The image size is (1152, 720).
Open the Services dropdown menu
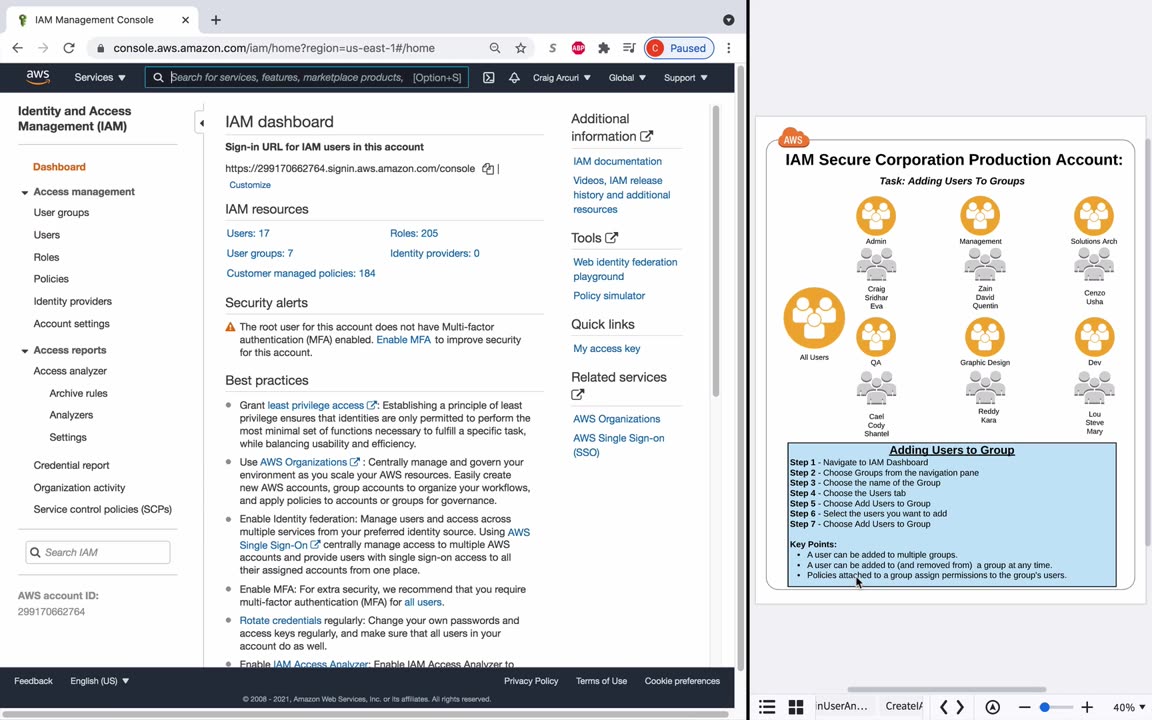tap(100, 77)
